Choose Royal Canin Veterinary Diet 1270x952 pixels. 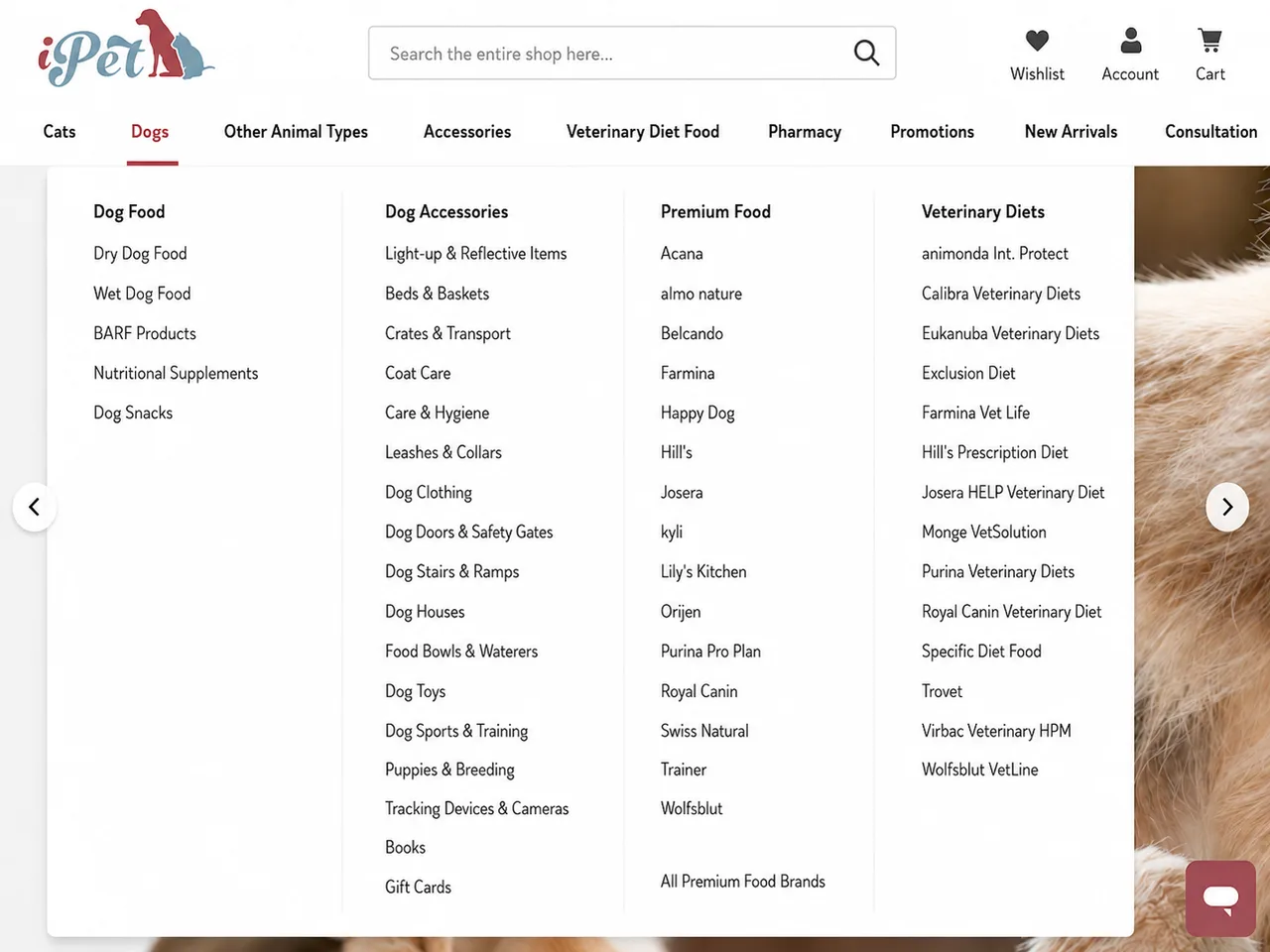1011,612
